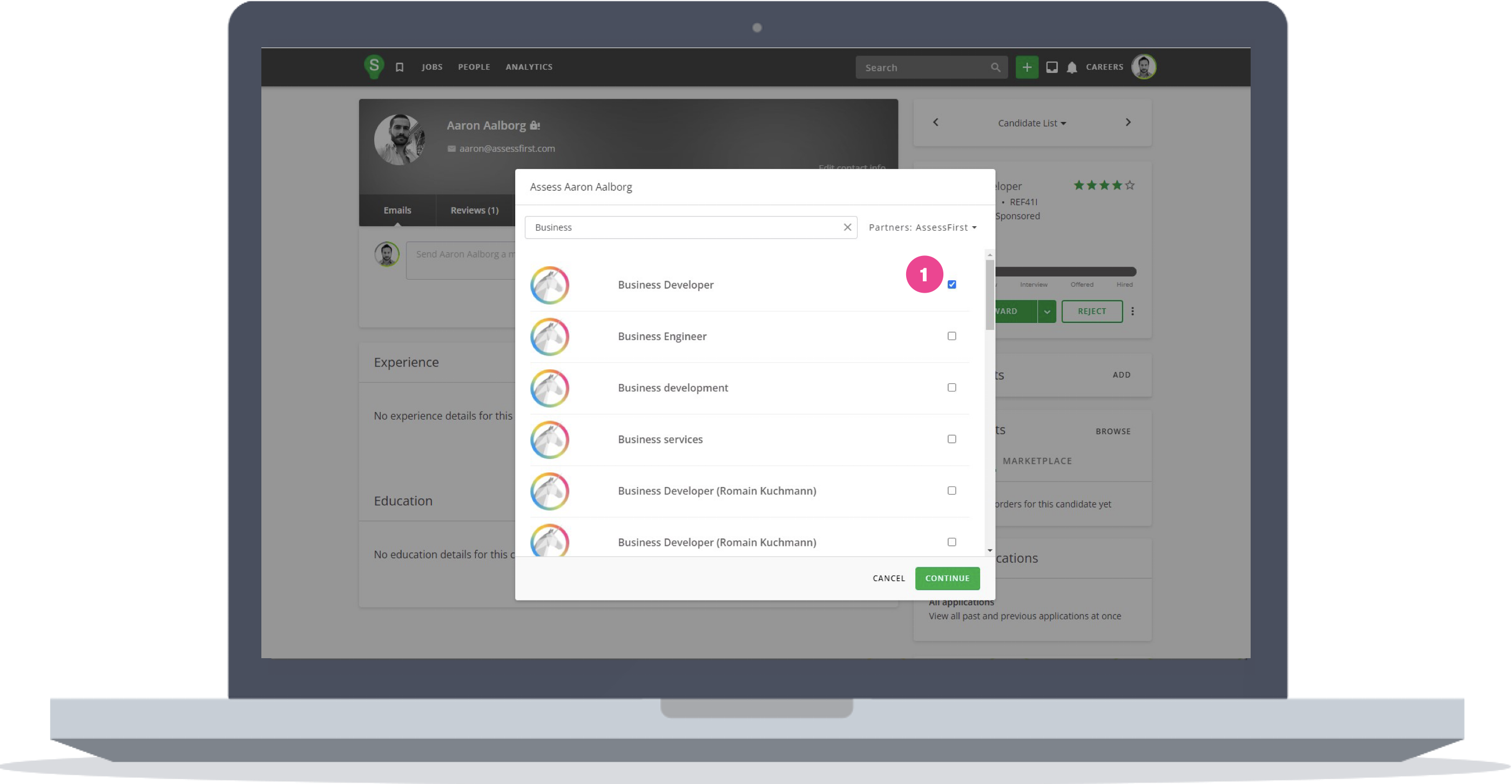
Task: Expand the arrow beside the green Forward button
Action: coord(1047,312)
